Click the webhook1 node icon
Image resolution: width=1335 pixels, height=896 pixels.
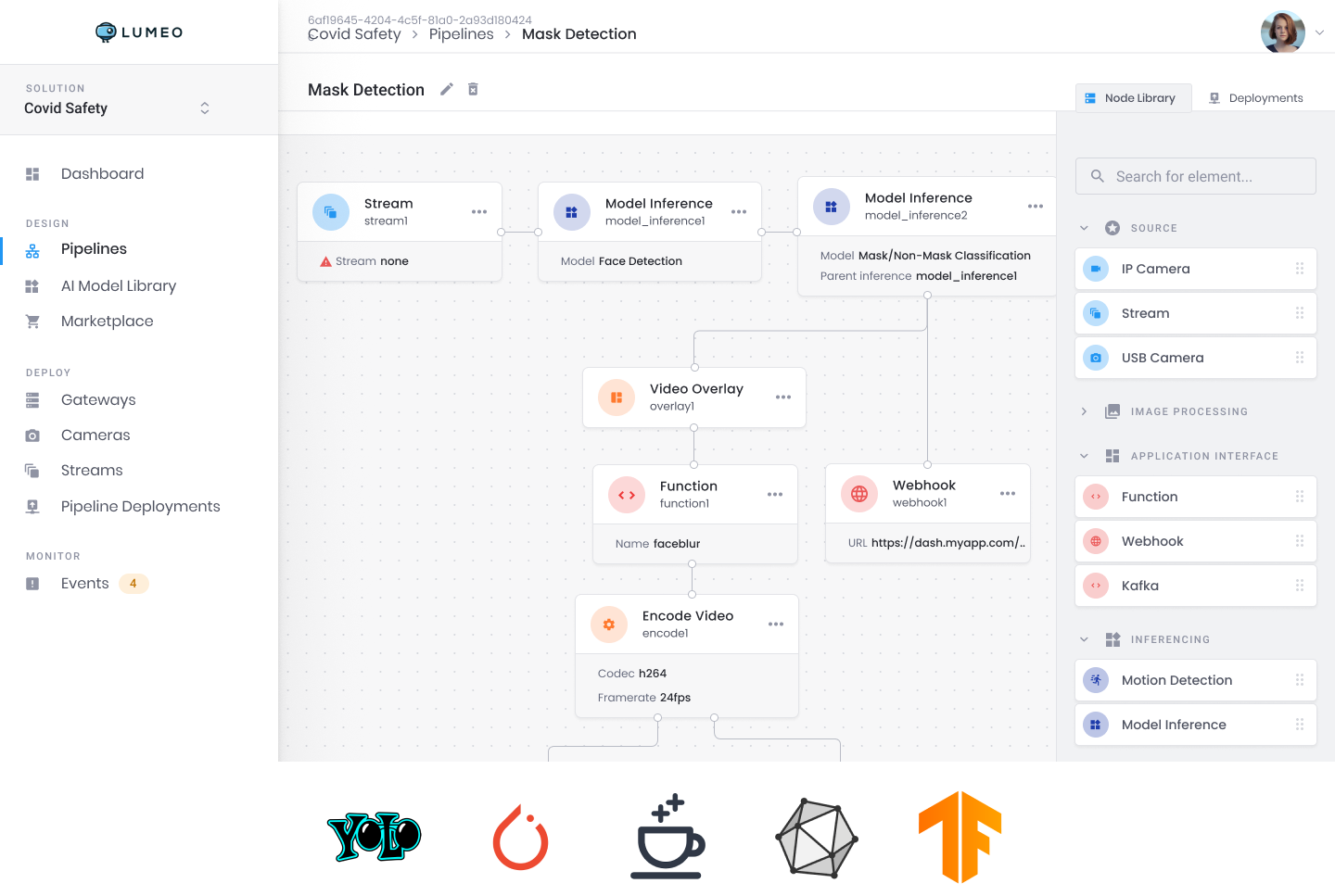tap(859, 494)
